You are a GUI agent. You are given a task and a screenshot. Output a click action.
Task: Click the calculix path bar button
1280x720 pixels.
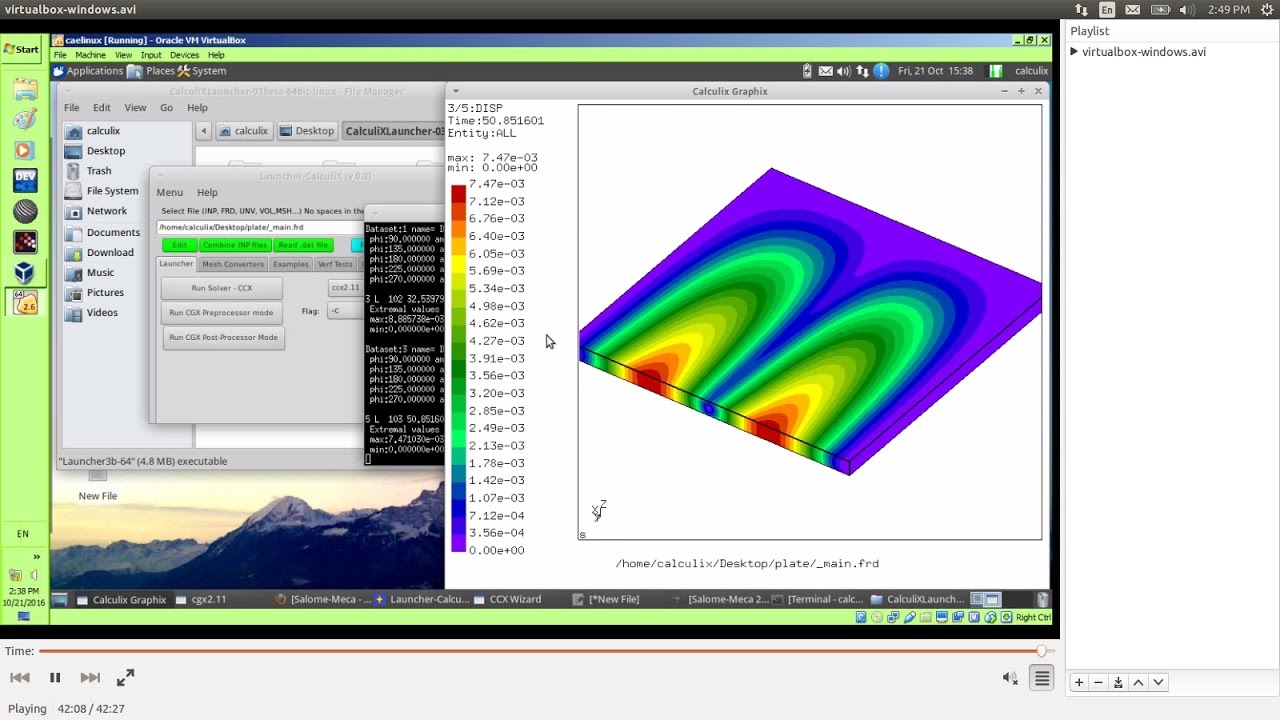(243, 131)
